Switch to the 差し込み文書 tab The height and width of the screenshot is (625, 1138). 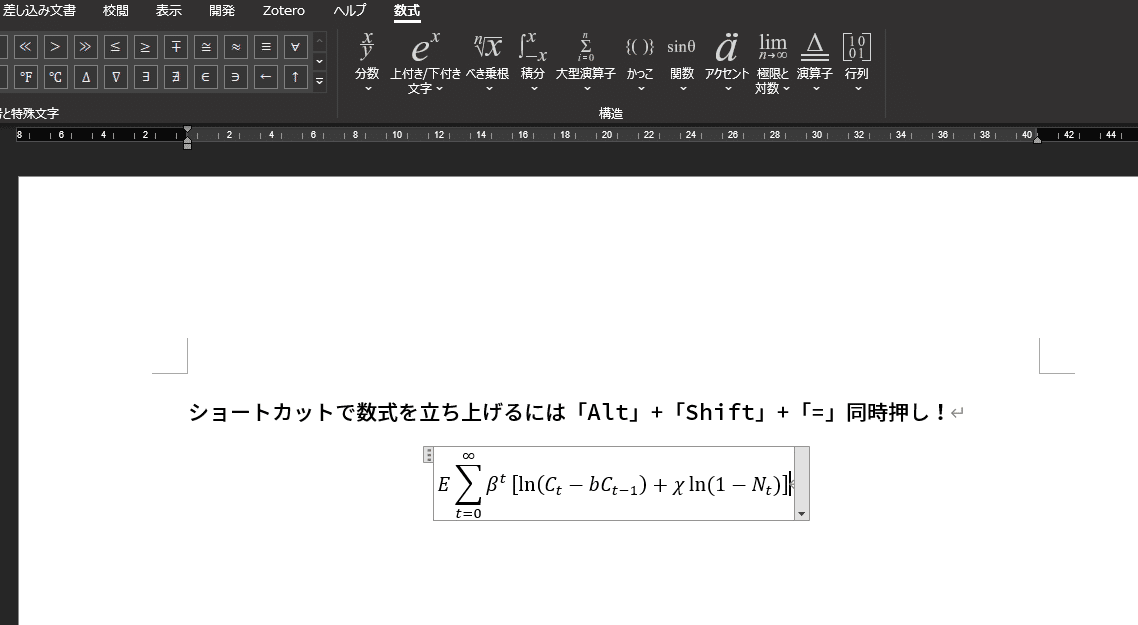pos(39,11)
